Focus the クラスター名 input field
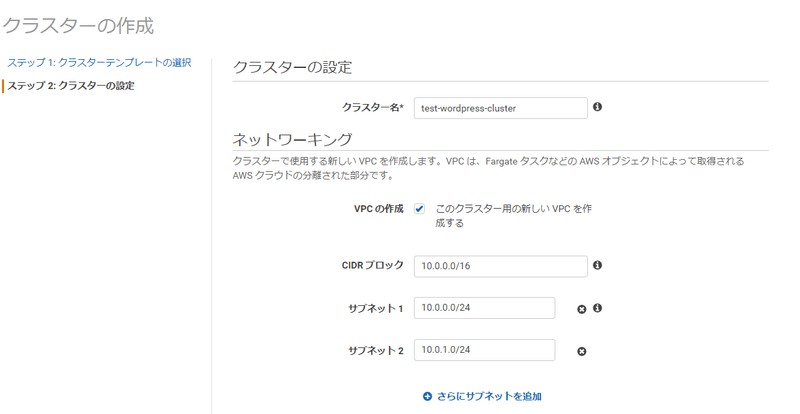800x414 pixels. tap(501, 108)
